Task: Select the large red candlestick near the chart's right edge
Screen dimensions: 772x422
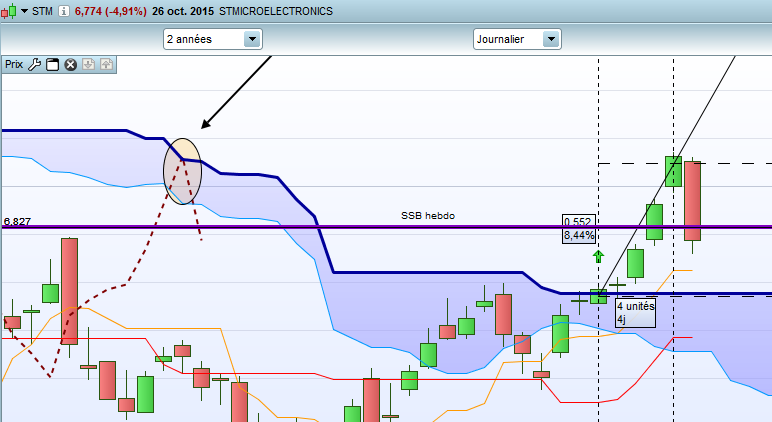Action: 692,201
